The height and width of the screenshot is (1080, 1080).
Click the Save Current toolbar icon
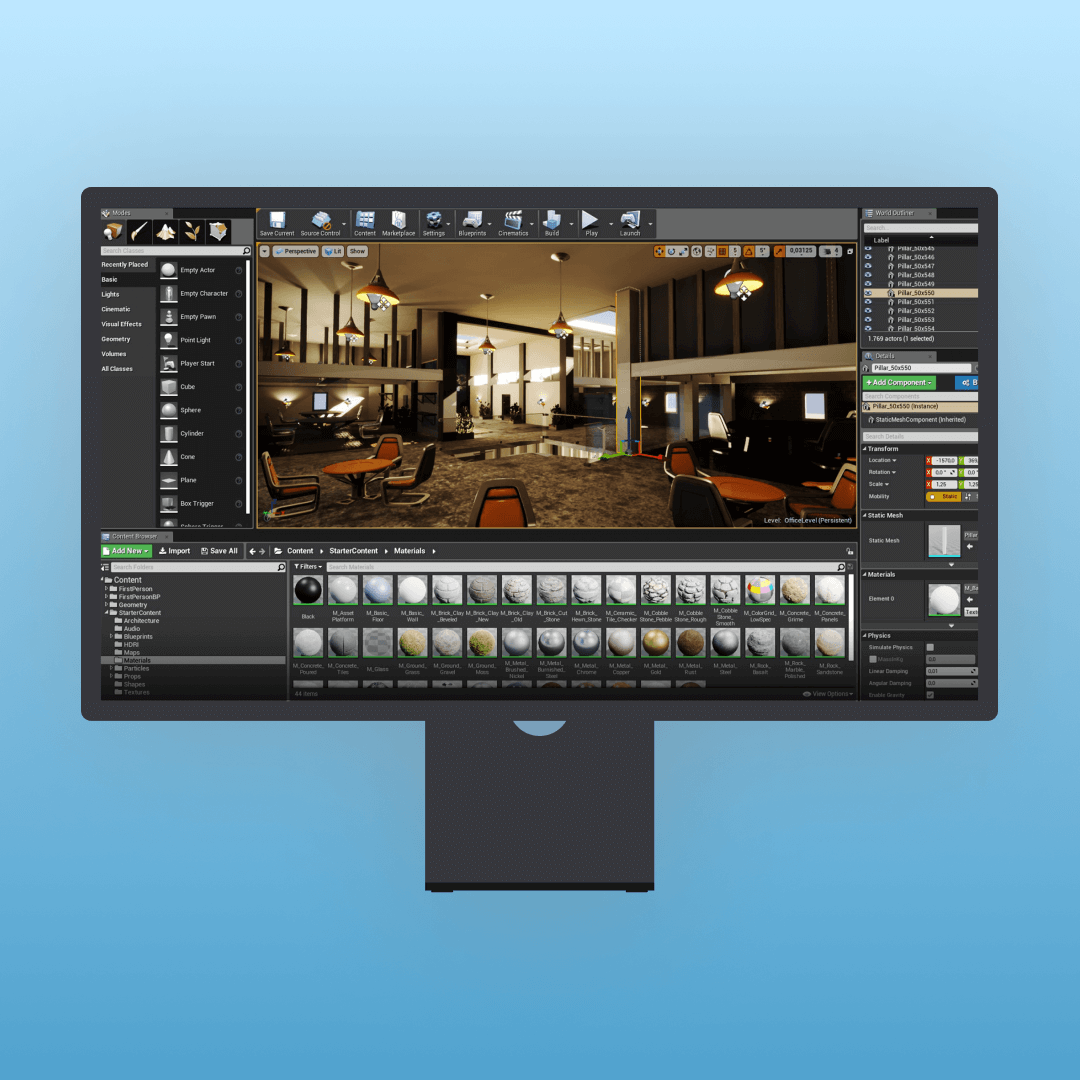[x=277, y=221]
